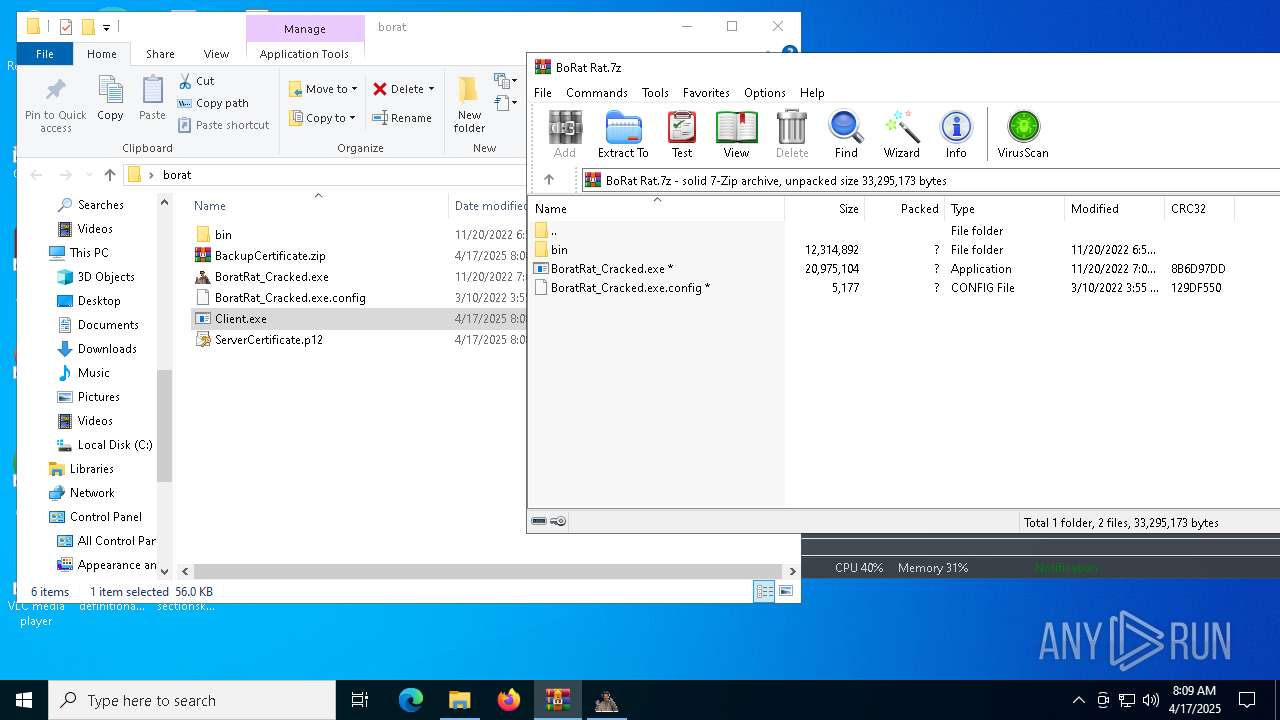Click the taskbar search box
The image size is (1280, 720).
pyautogui.click(x=192, y=700)
